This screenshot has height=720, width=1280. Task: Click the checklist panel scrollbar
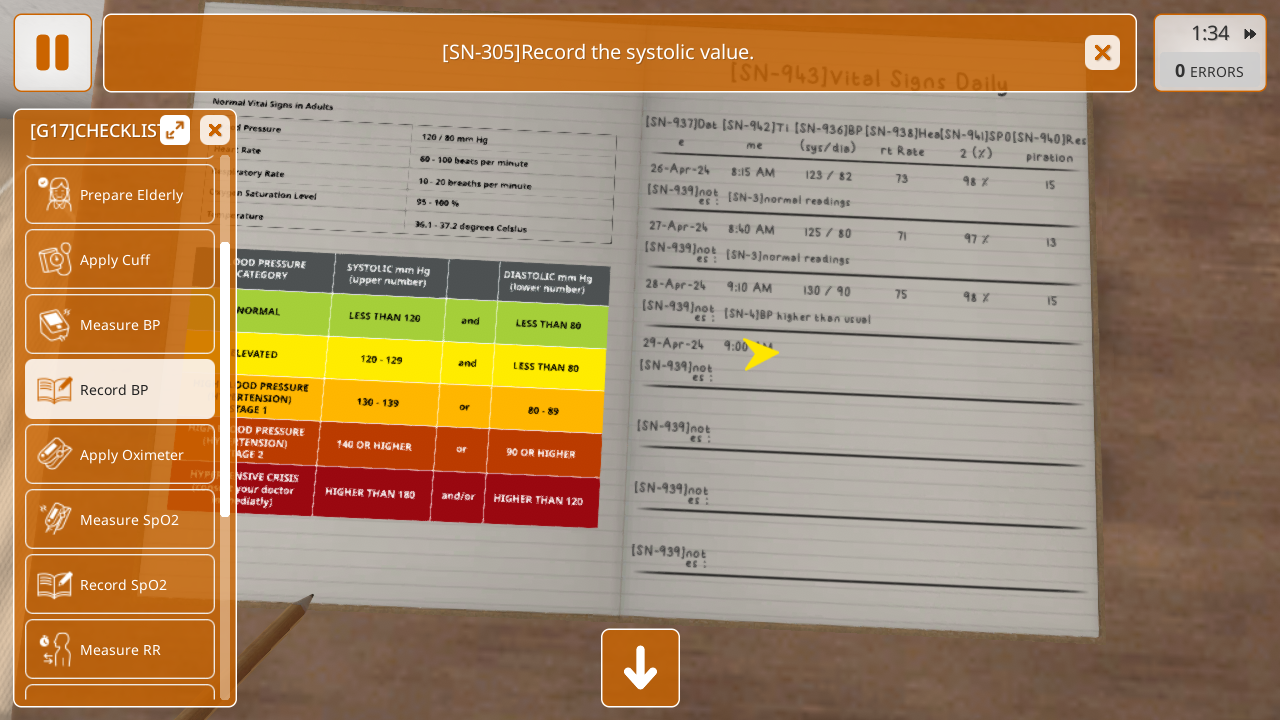point(225,380)
